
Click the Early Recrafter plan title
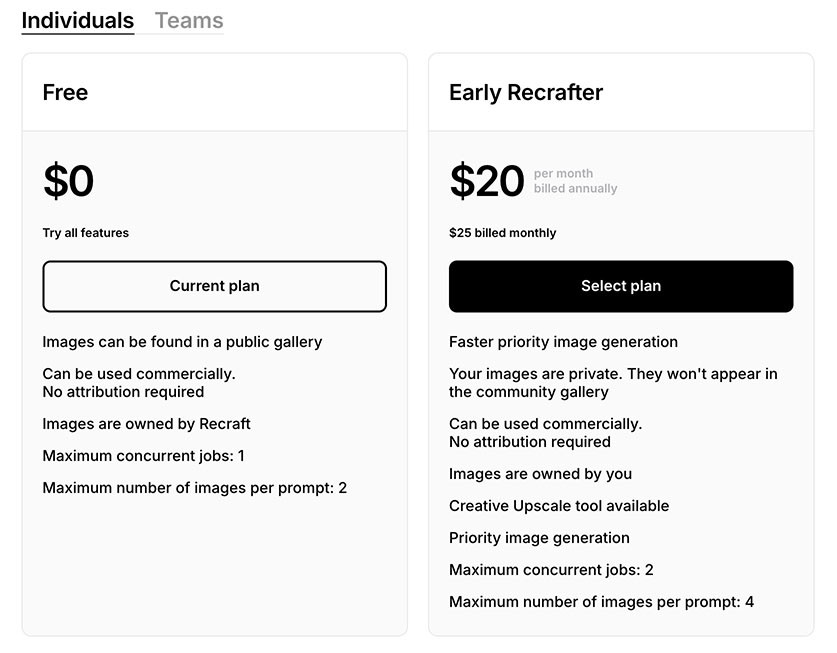click(526, 93)
